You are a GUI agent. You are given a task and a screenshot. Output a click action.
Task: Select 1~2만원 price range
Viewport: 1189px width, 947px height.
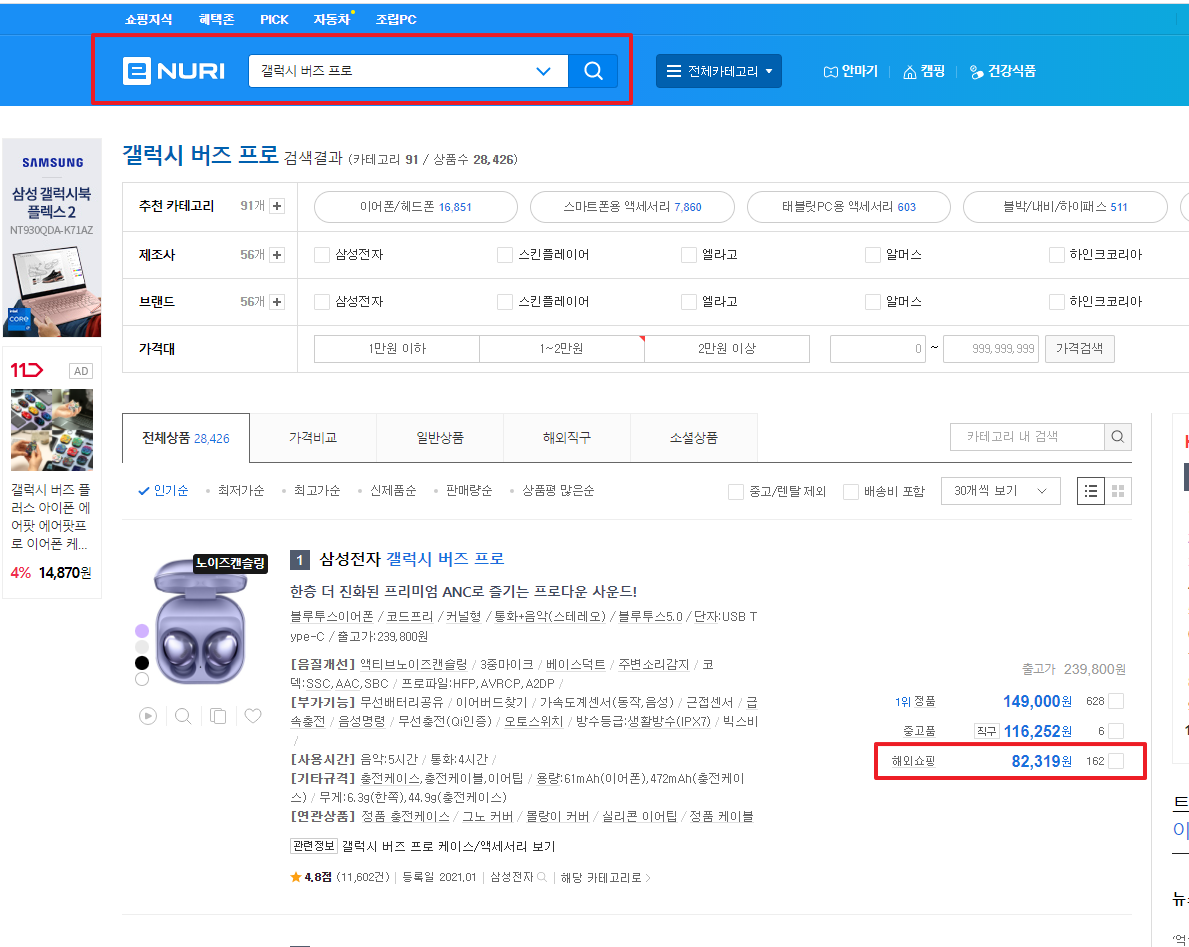point(562,349)
